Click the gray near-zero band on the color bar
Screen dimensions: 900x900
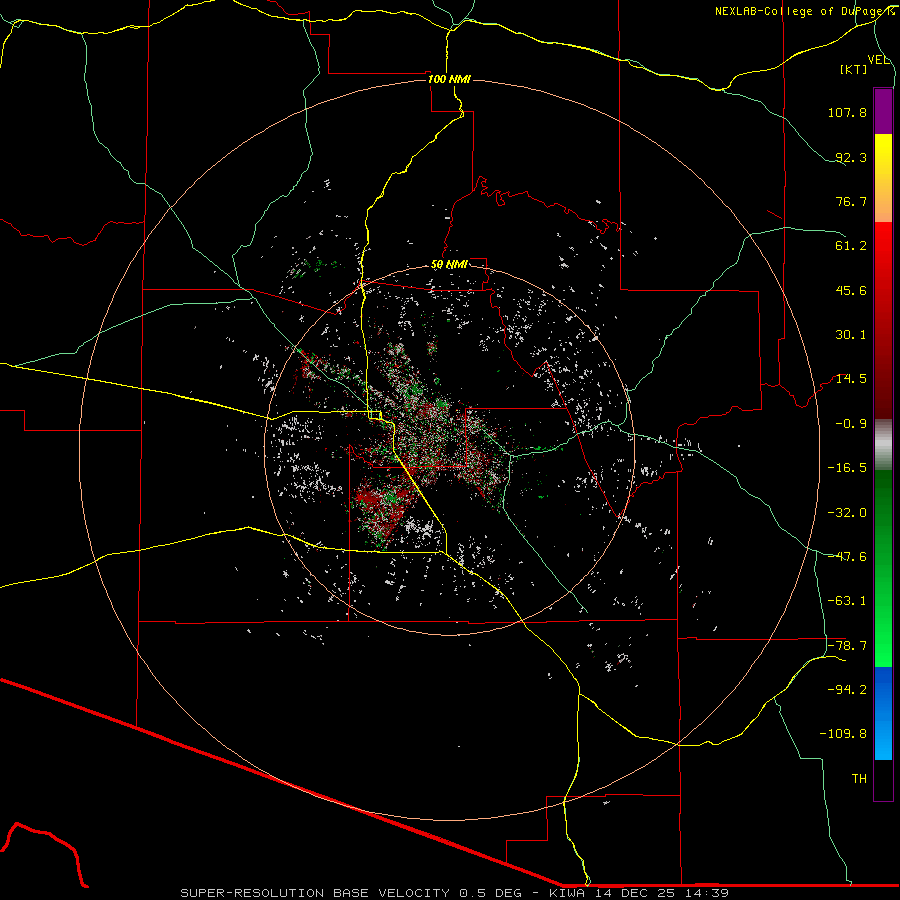point(883,443)
